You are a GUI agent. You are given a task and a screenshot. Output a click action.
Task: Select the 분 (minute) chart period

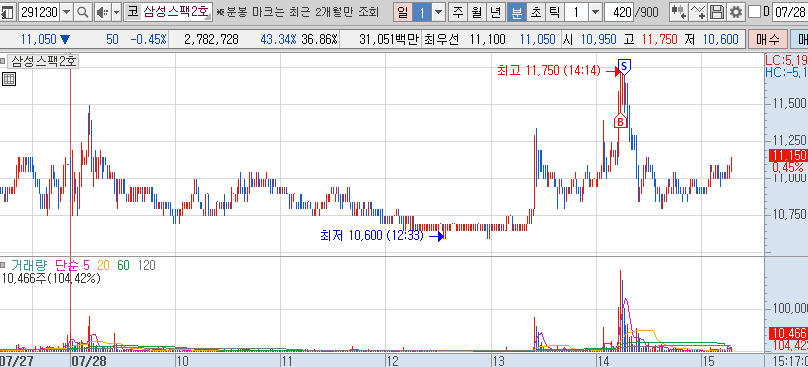516,12
